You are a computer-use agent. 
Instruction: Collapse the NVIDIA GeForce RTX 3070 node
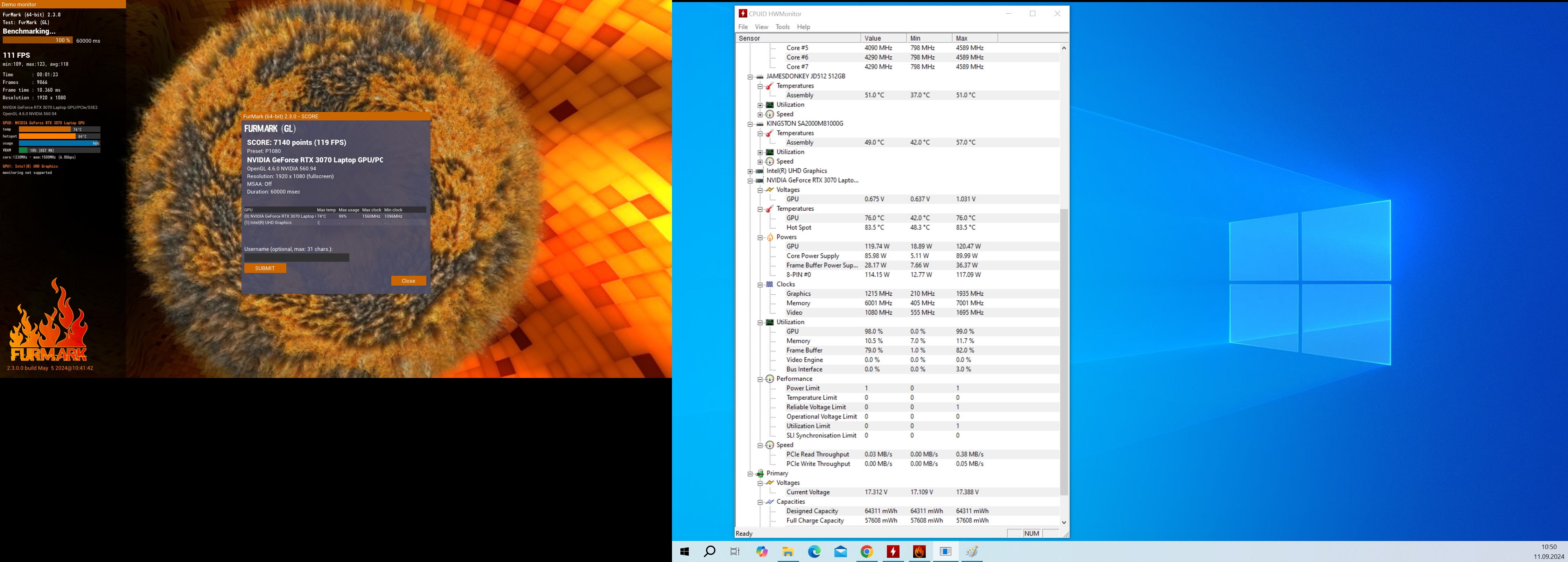click(x=750, y=181)
